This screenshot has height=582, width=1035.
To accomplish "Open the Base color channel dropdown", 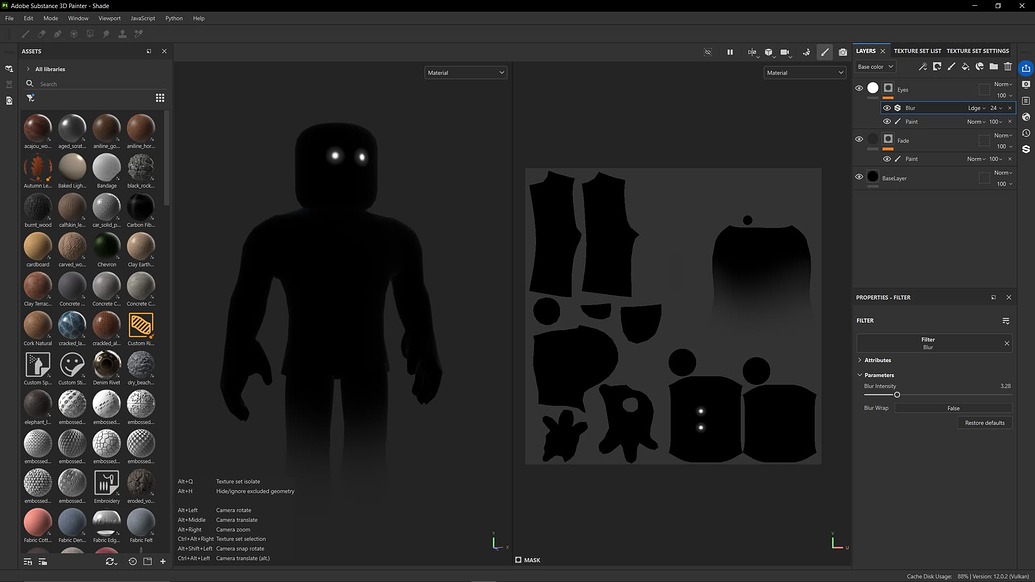I will (875, 67).
